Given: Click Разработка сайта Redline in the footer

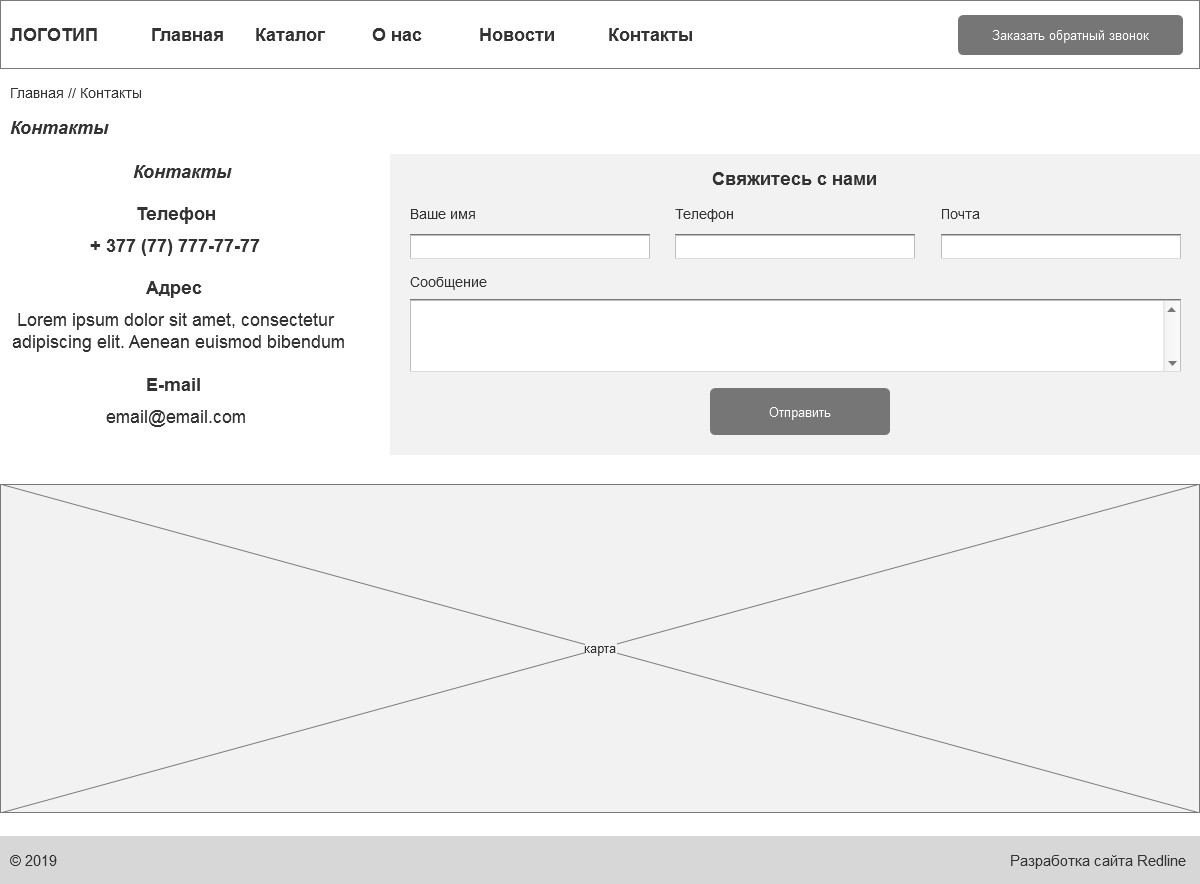Looking at the screenshot, I should (1097, 861).
